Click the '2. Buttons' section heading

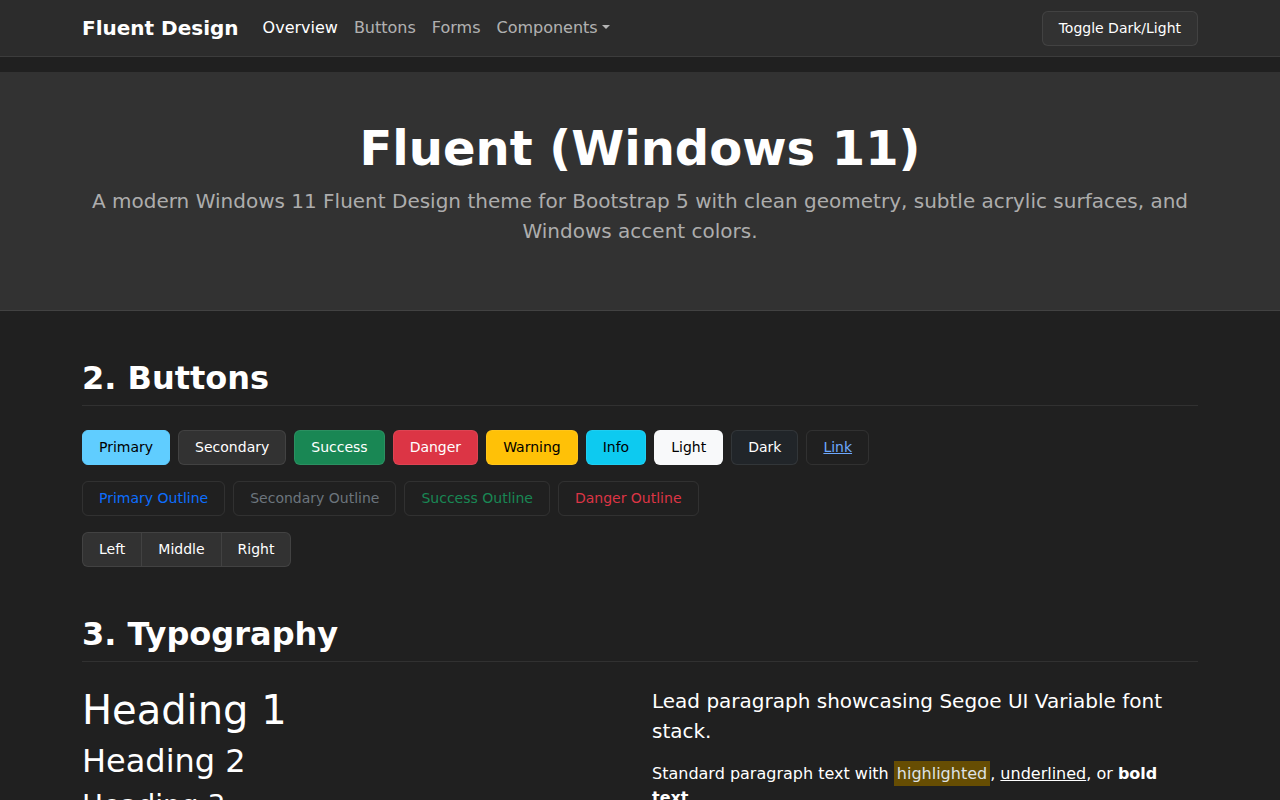175,378
